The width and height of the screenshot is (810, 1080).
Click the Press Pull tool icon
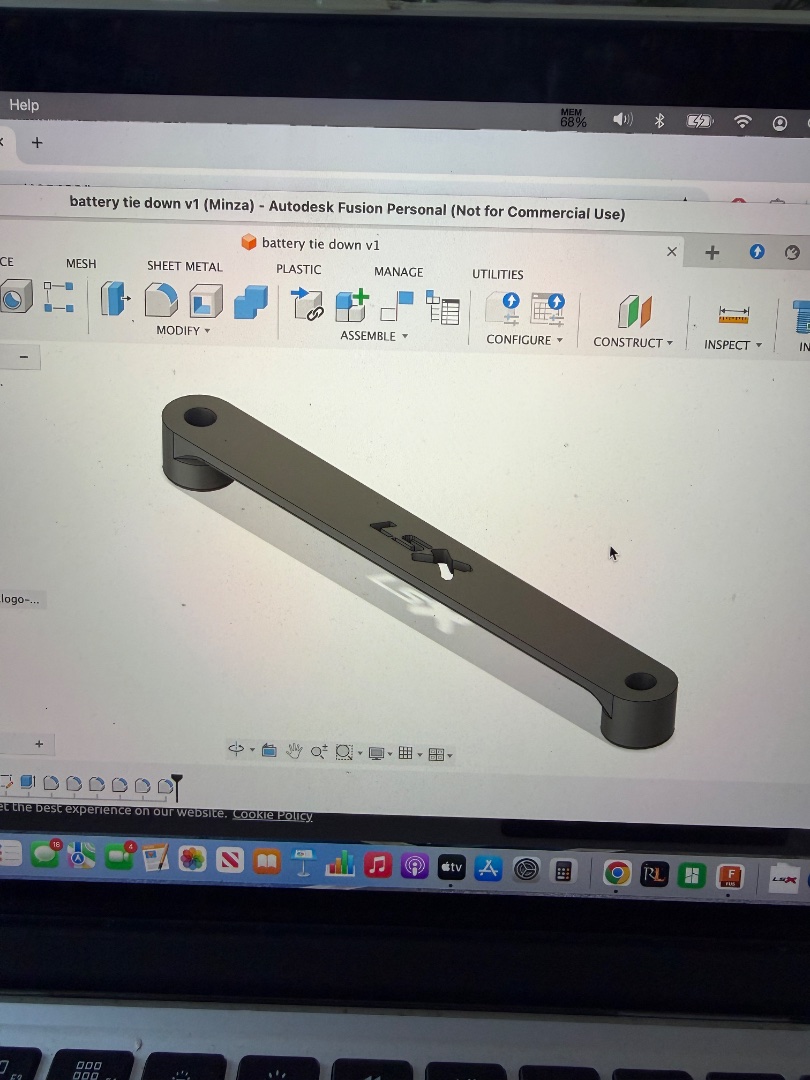[113, 298]
